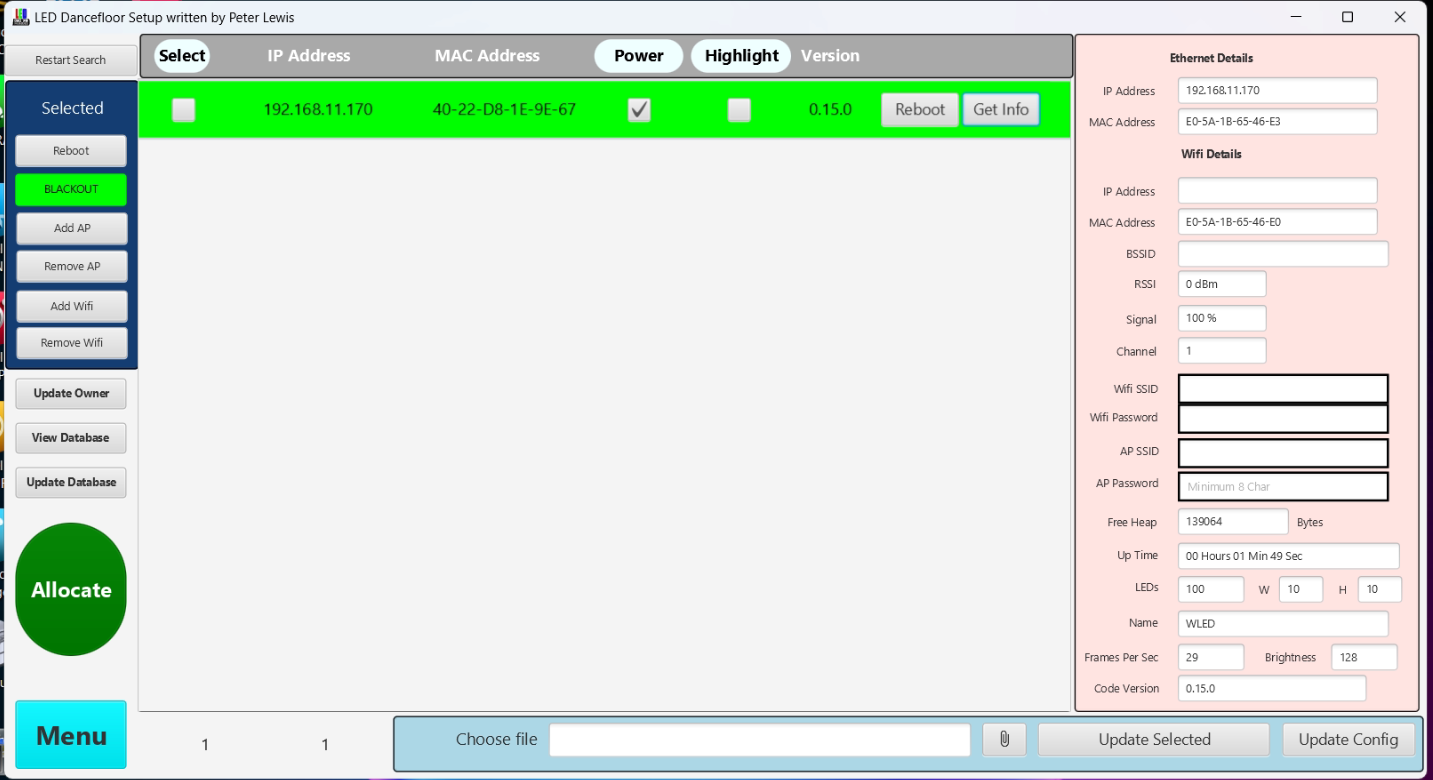Focus the Wifi SSID field
Screen dimensions: 1433x780
[1283, 389]
